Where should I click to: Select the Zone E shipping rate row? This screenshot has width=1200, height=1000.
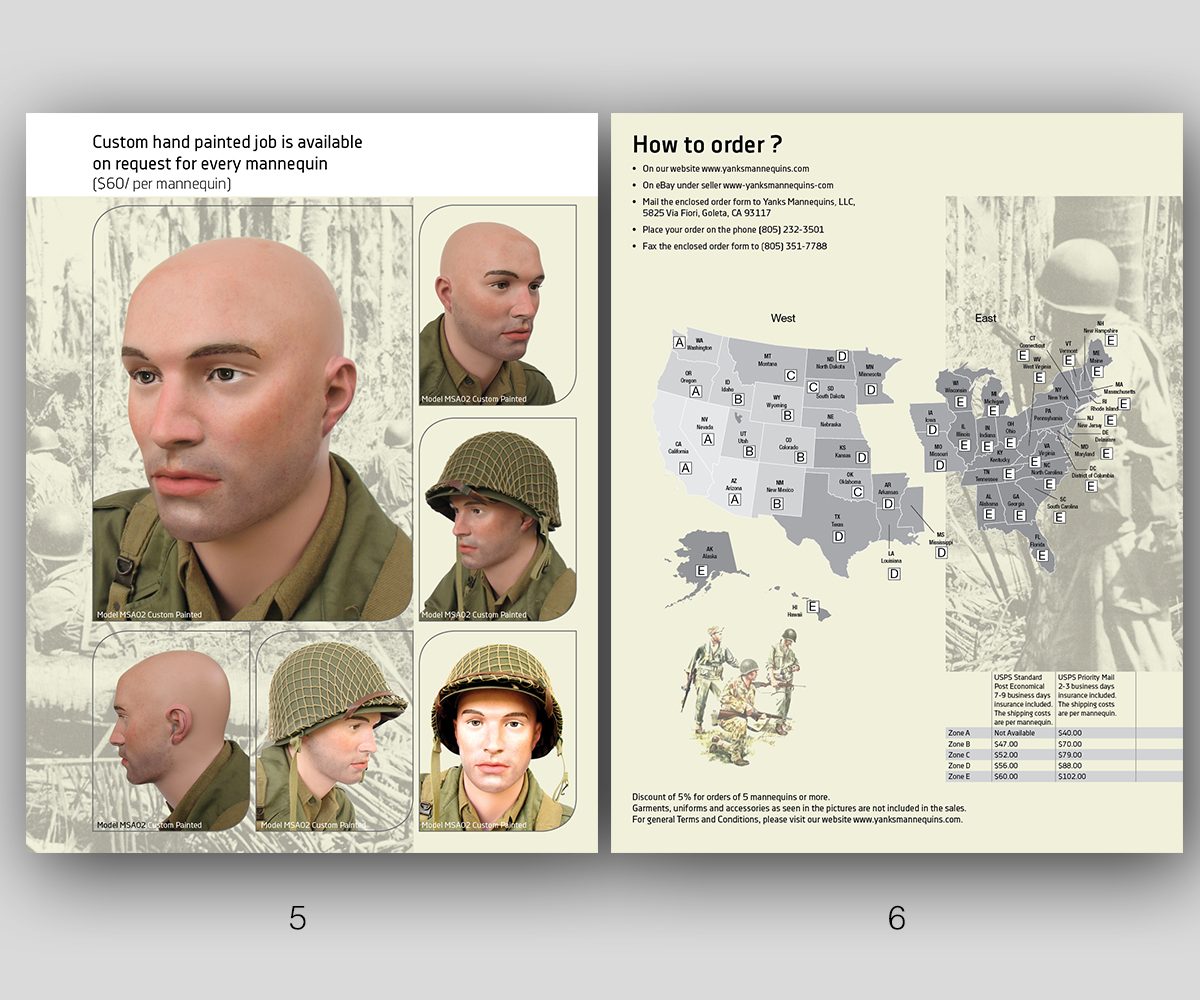pos(1040,776)
